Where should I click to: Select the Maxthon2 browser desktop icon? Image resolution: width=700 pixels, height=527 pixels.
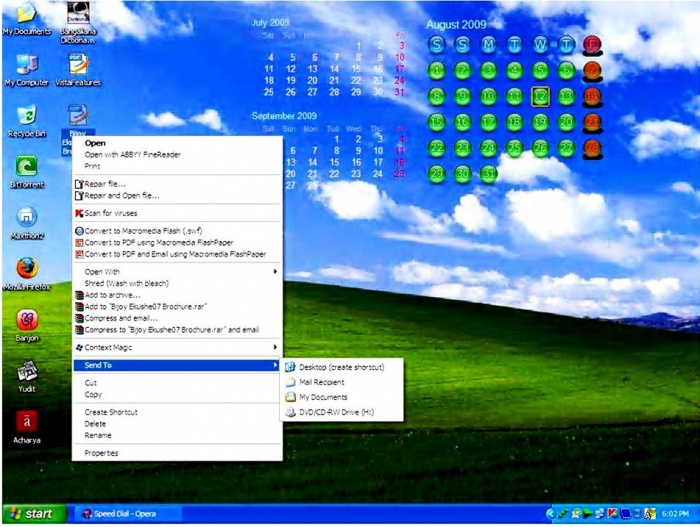[27, 223]
